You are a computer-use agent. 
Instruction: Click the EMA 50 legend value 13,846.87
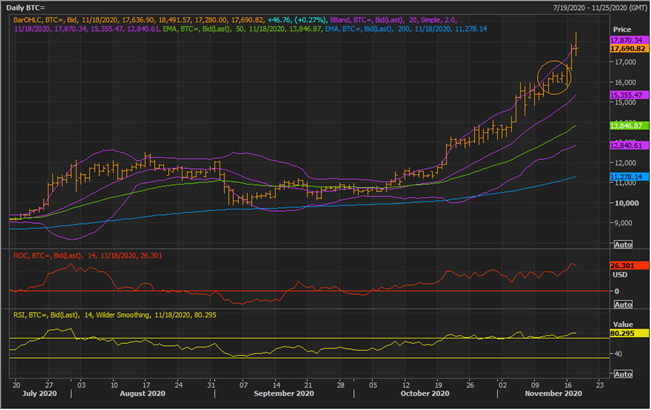coord(305,29)
